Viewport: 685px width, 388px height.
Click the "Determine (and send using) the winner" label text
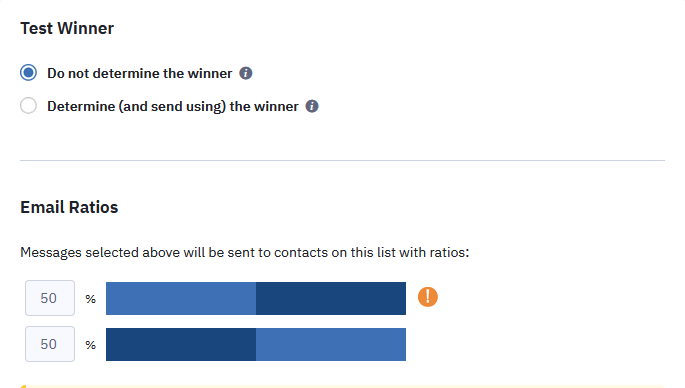tap(173, 107)
